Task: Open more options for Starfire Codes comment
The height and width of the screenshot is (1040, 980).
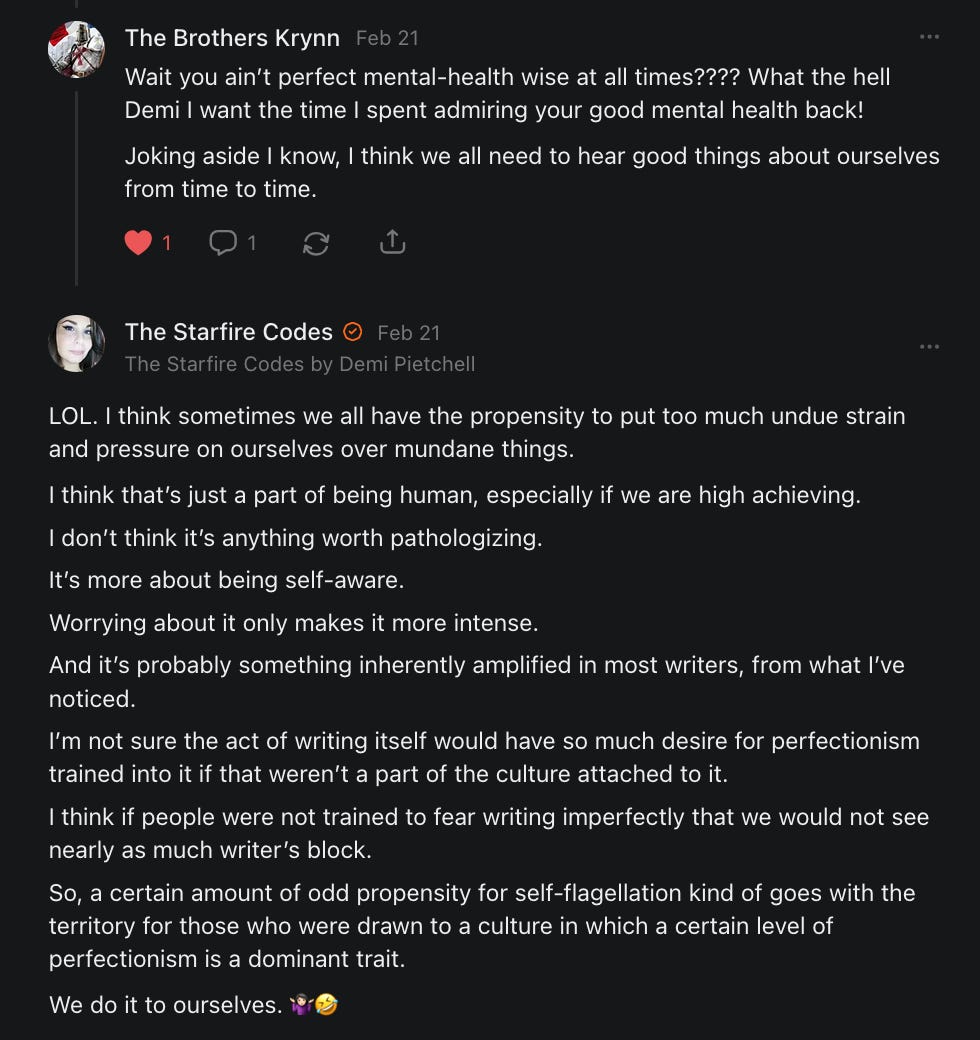Action: pos(929,347)
